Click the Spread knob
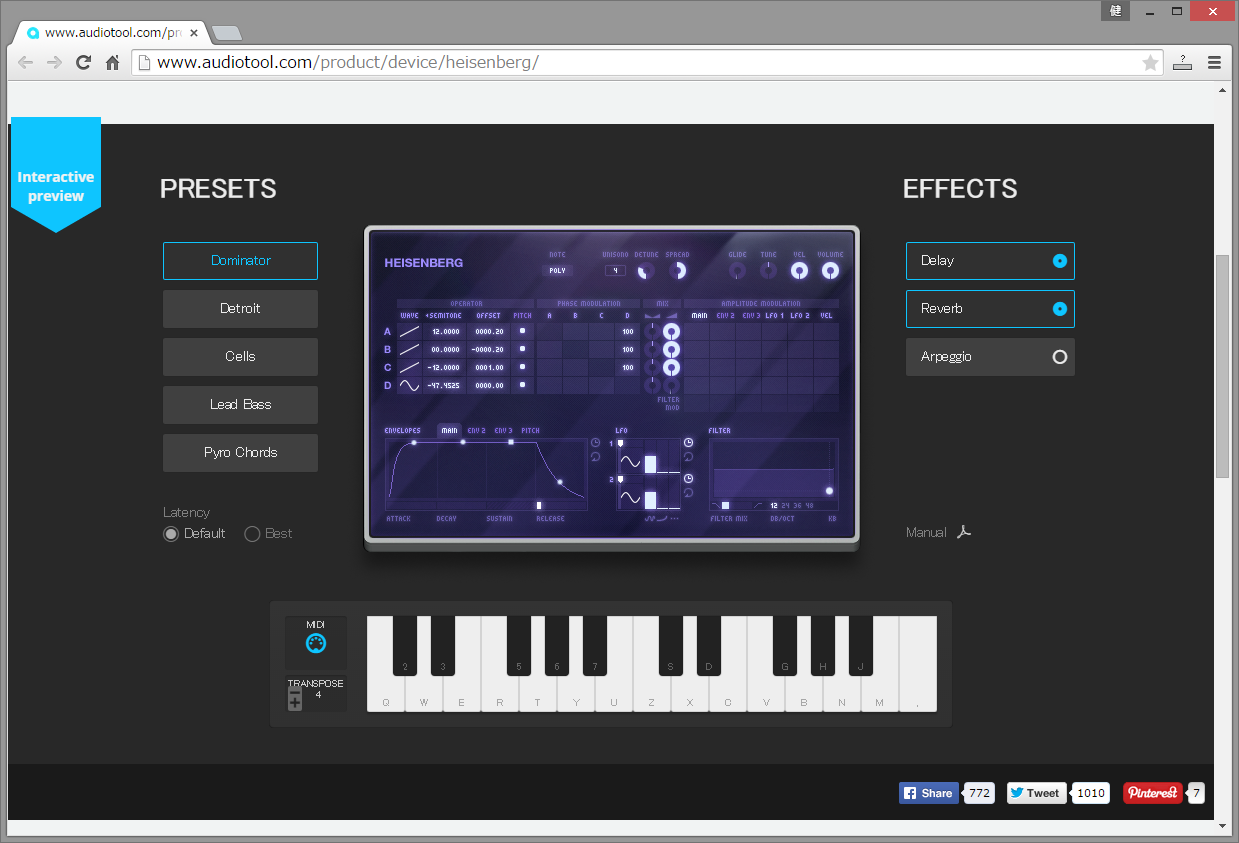Screen dimensions: 1239x843 [678, 270]
